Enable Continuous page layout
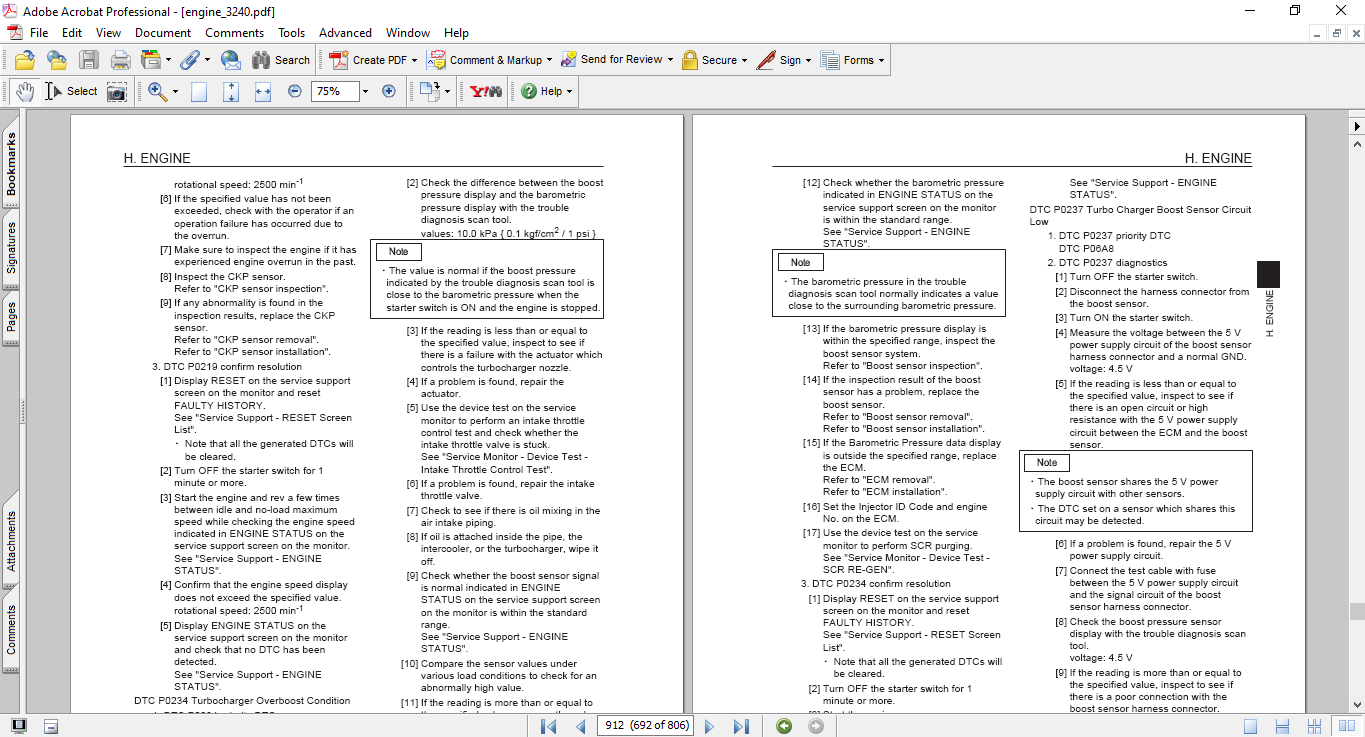This screenshot has height=737, width=1365. [x=1281, y=726]
